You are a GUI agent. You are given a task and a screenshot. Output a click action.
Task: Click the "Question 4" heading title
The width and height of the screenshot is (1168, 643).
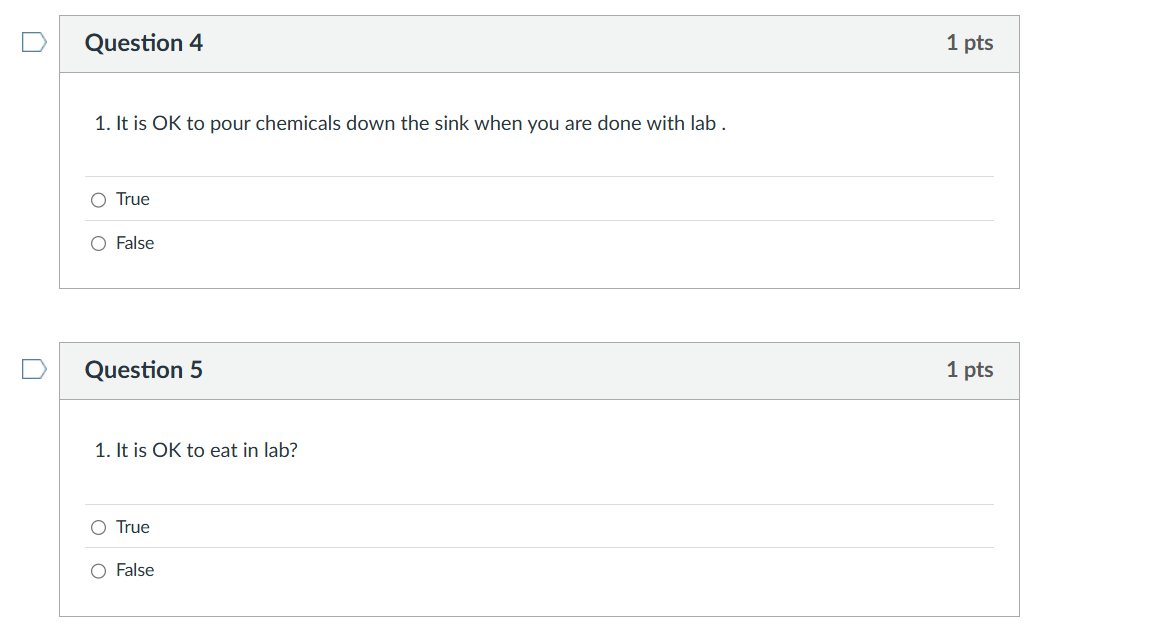pos(144,43)
